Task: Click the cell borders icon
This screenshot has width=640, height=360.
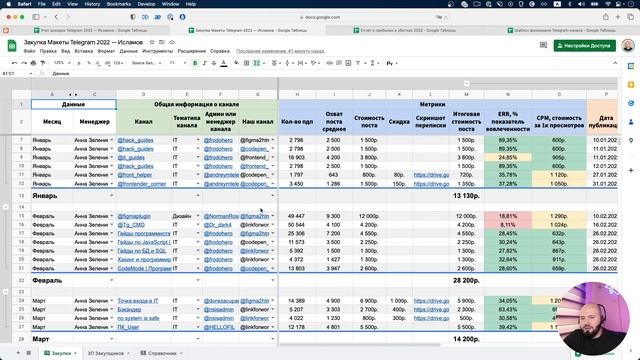Action: pyautogui.click(x=247, y=63)
